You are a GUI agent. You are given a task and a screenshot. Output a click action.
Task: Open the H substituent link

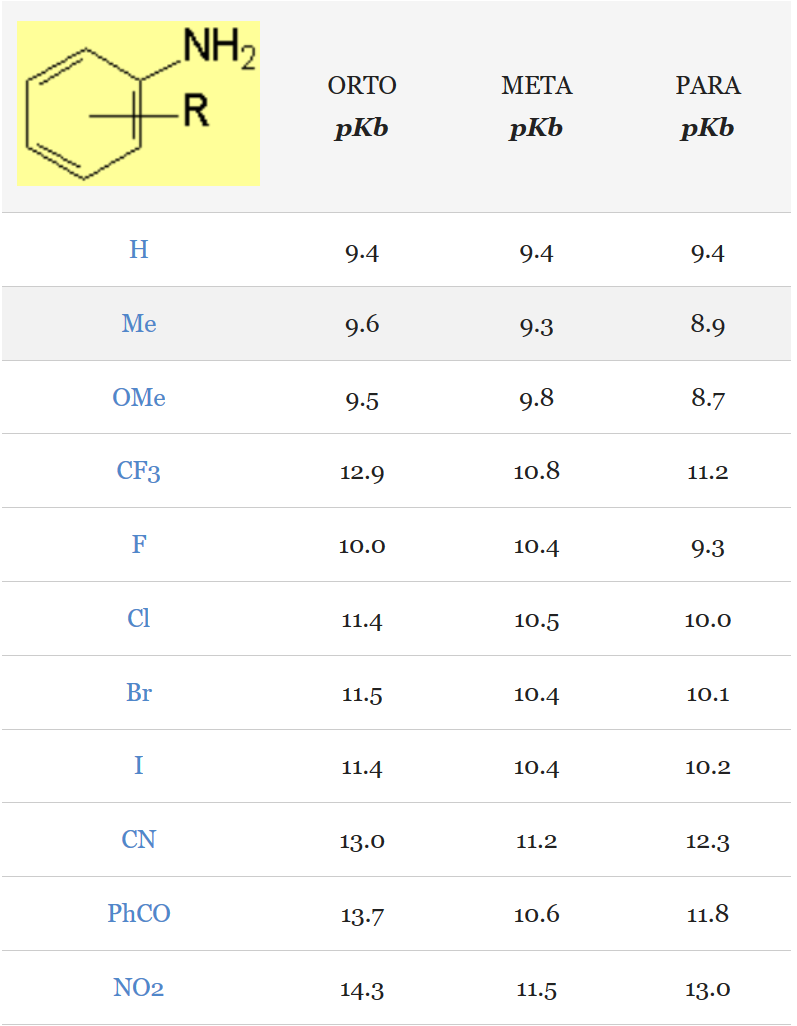coord(139,249)
